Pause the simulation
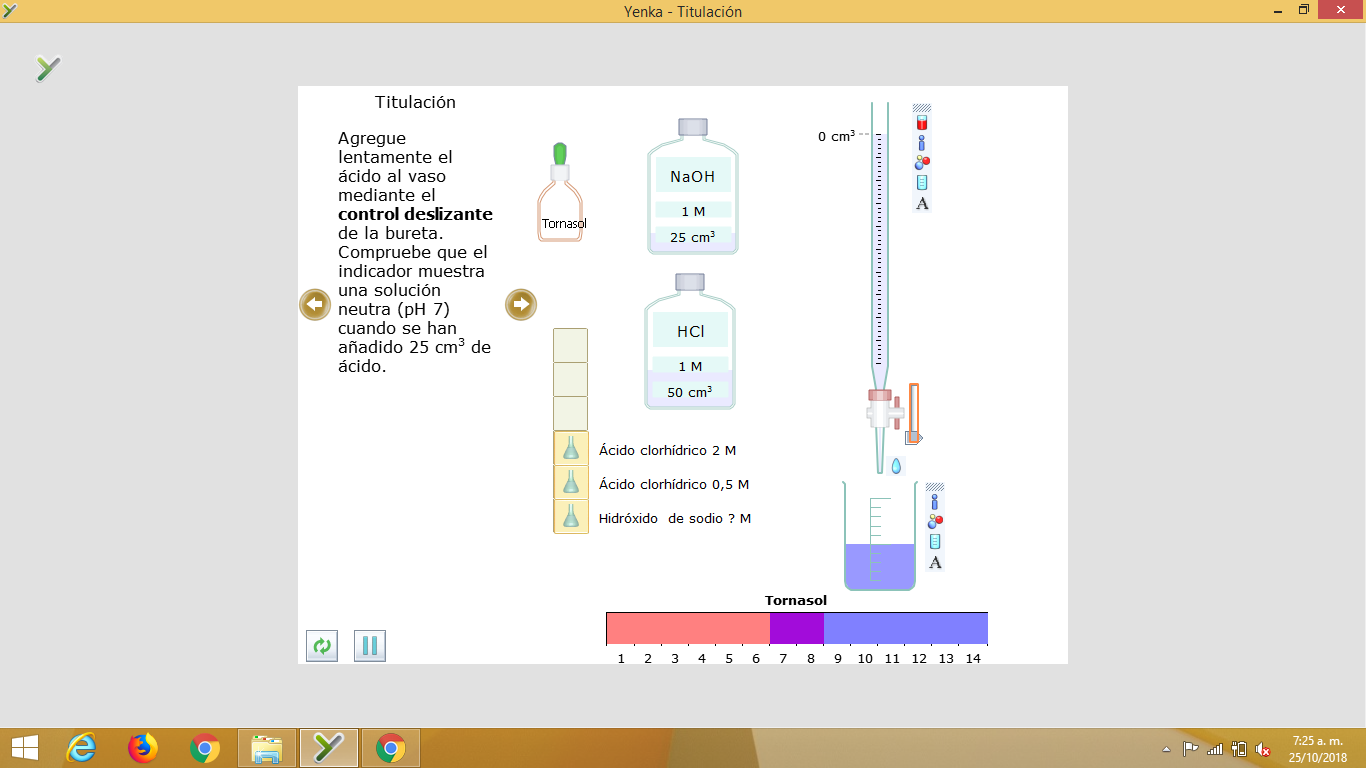The width and height of the screenshot is (1366, 768). pos(370,646)
